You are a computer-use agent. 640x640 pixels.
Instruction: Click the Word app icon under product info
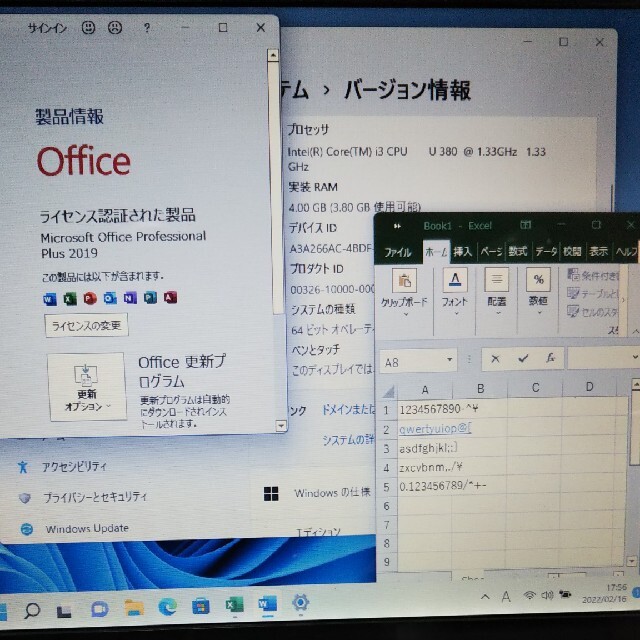(50, 299)
